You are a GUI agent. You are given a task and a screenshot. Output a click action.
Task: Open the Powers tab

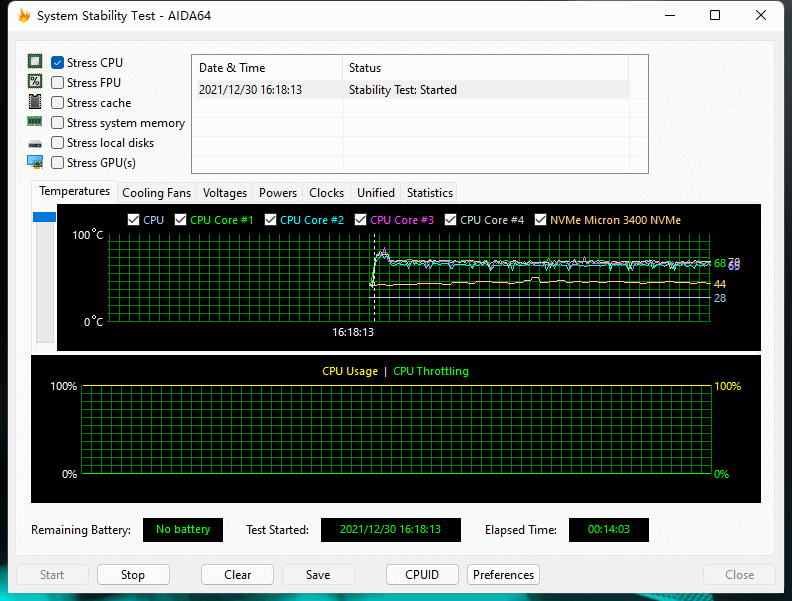click(x=278, y=193)
